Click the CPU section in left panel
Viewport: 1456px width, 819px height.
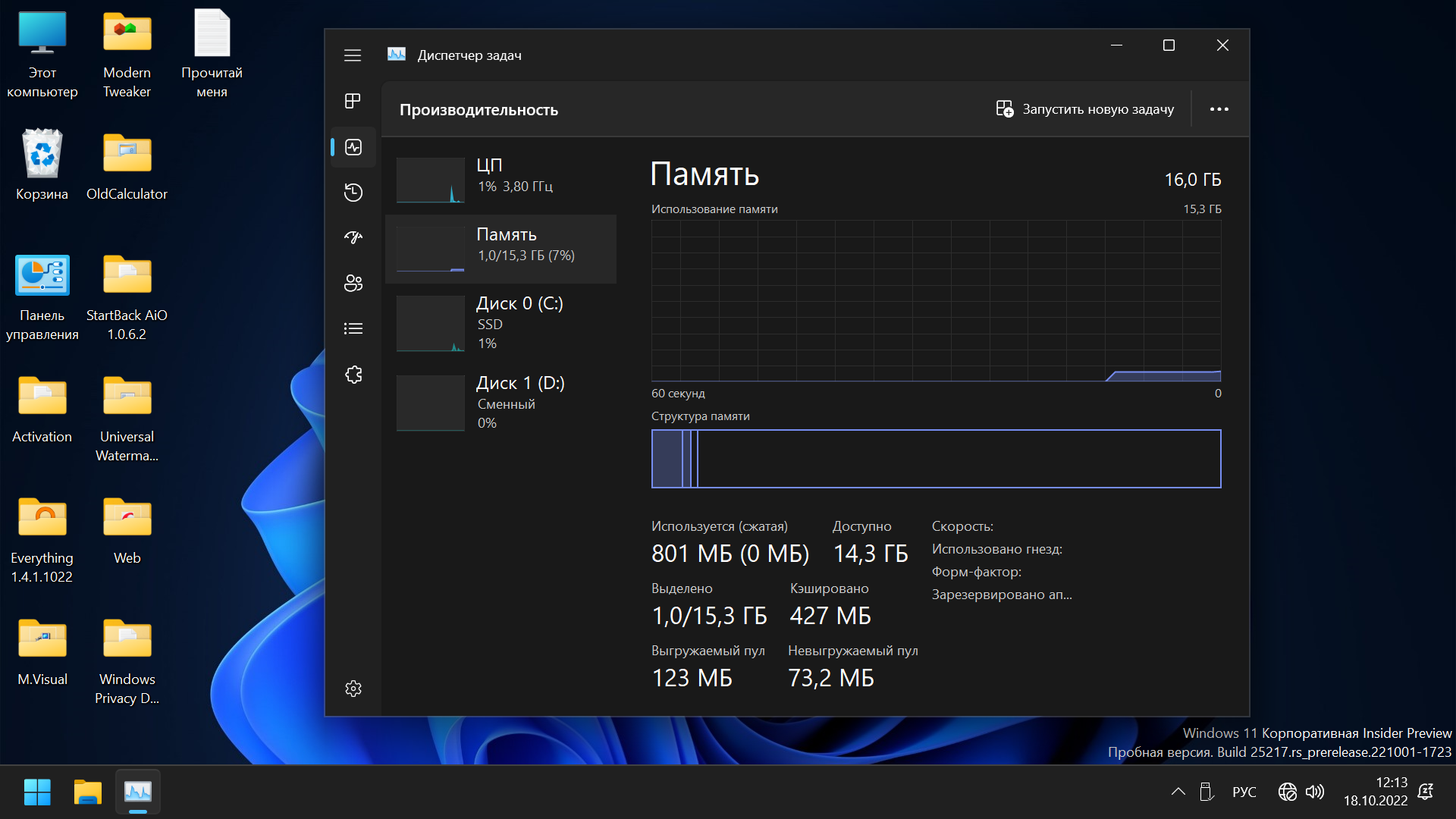[x=506, y=176]
